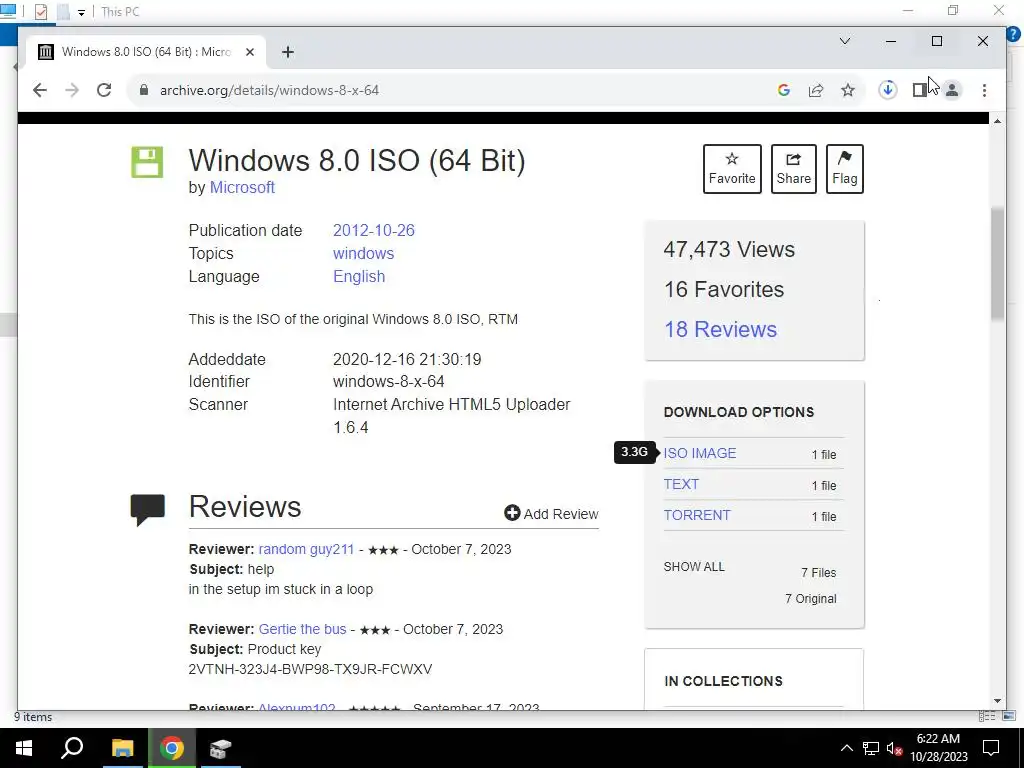Open the Microsoft author link
The width and height of the screenshot is (1024, 768).
tap(242, 187)
